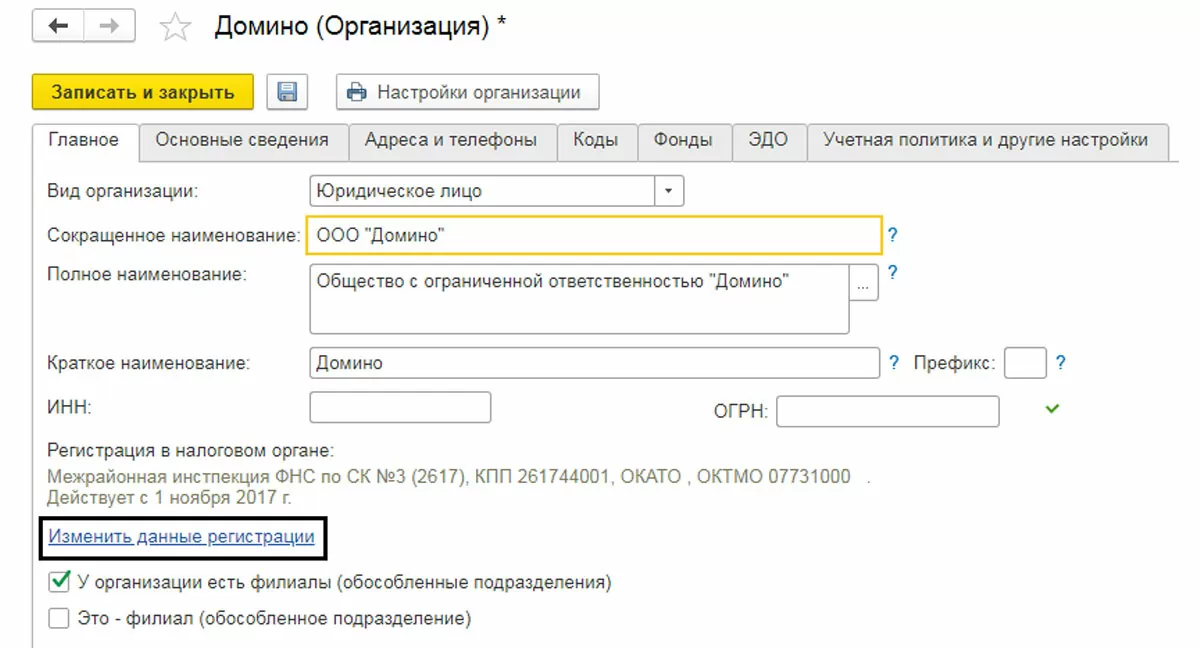The width and height of the screenshot is (1200, 648).
Task: Uncheck У организации есть филиалы checkbox
Action: pyautogui.click(x=60, y=581)
